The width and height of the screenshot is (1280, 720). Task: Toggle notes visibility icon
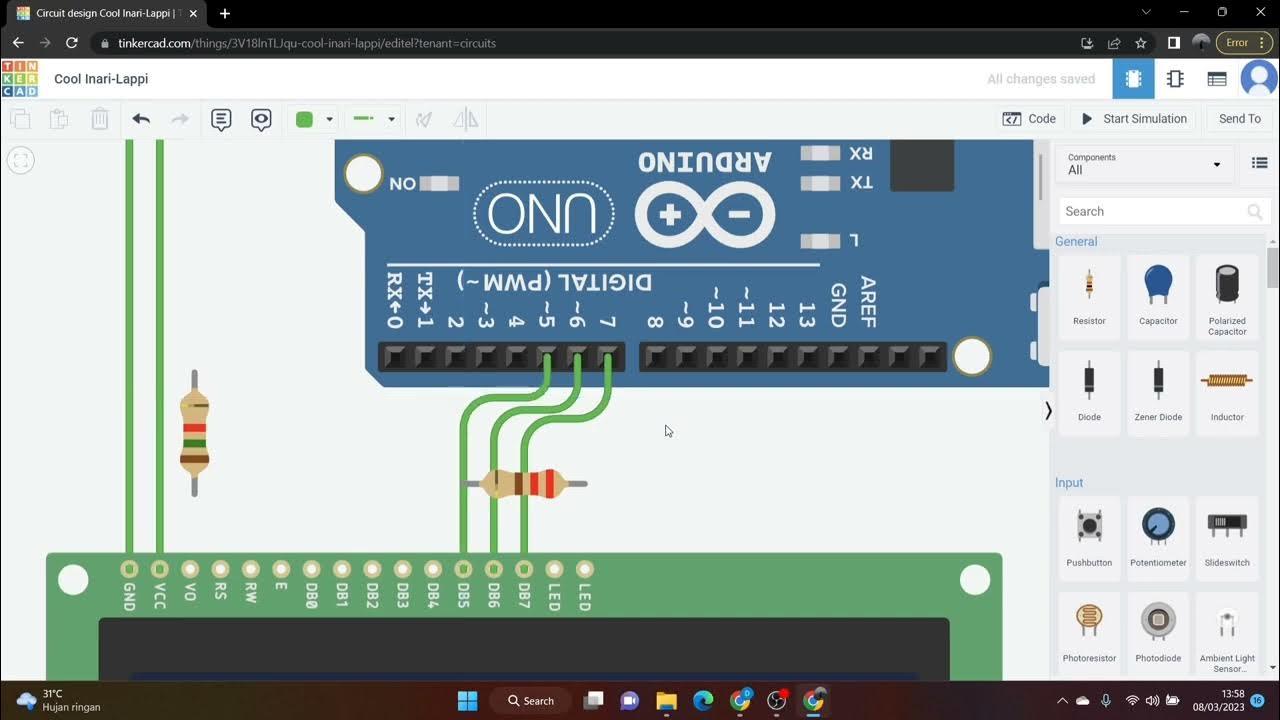[261, 119]
